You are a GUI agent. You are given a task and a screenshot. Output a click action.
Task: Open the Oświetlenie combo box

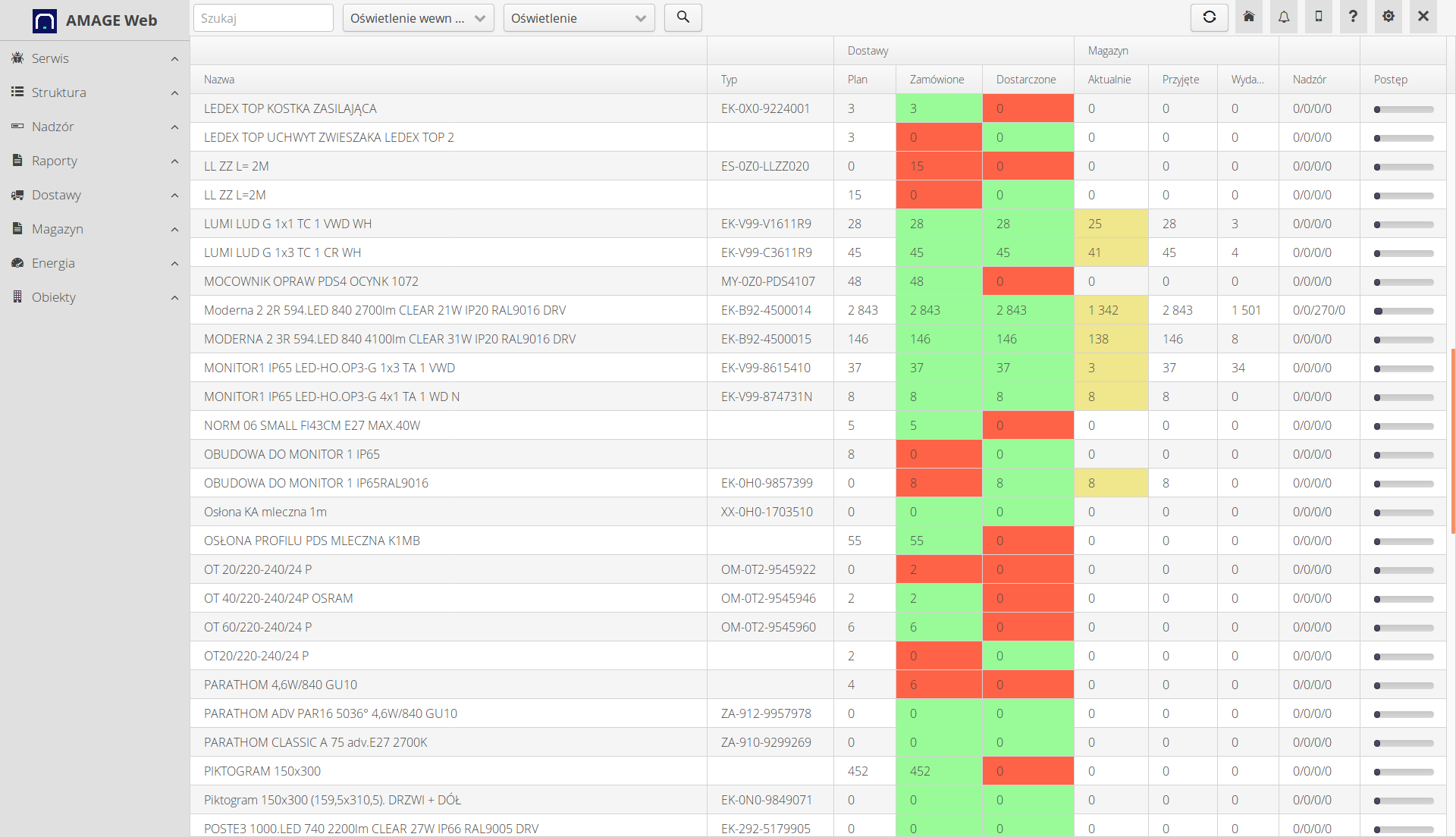[x=579, y=18]
